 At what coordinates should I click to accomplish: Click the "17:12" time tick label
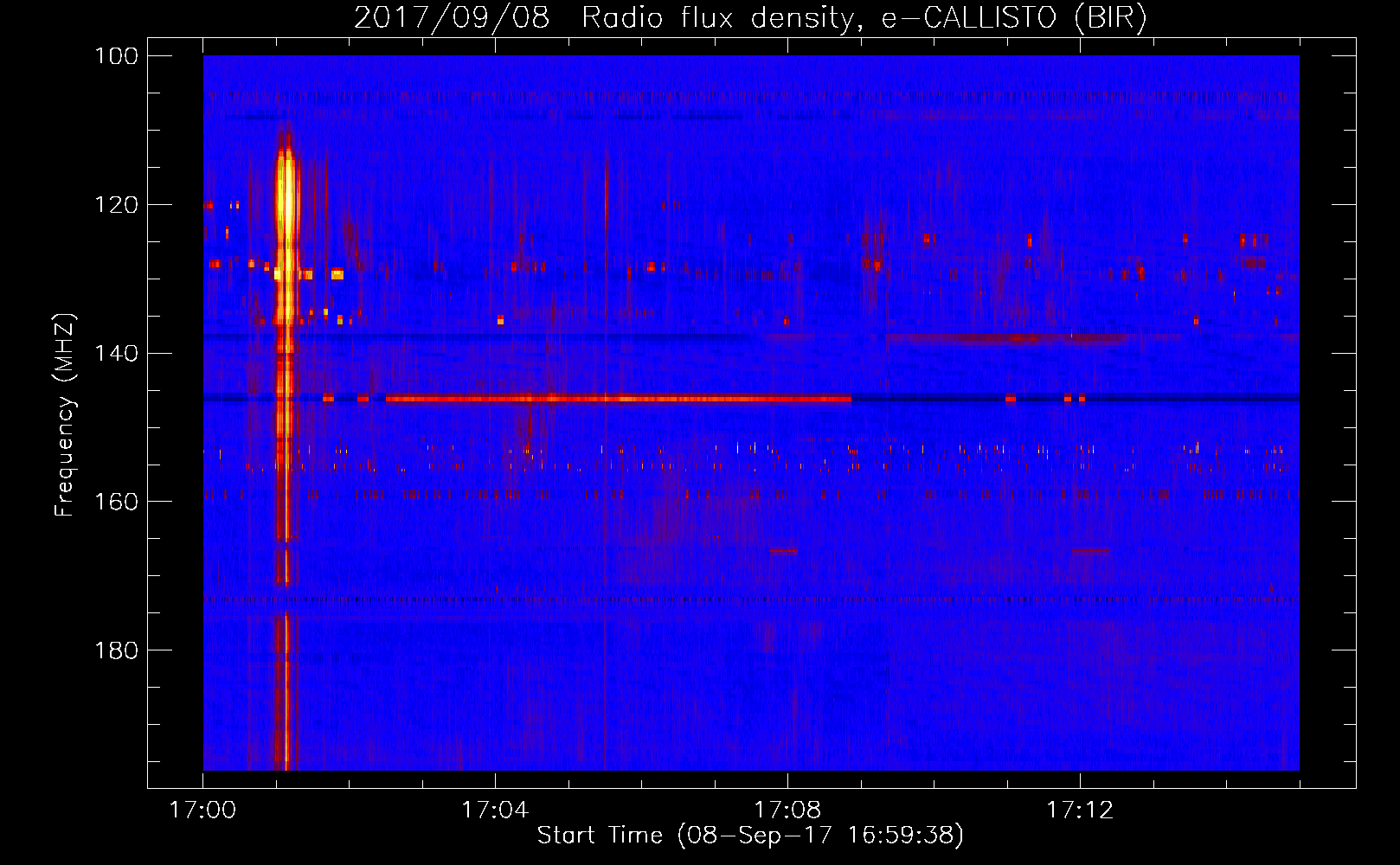(x=1080, y=811)
